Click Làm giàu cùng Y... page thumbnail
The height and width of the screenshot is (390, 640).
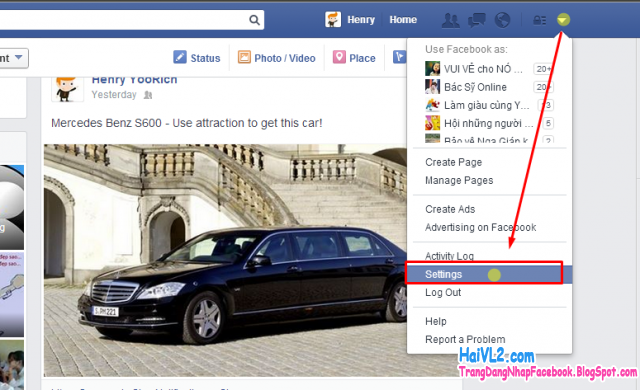[x=432, y=105]
